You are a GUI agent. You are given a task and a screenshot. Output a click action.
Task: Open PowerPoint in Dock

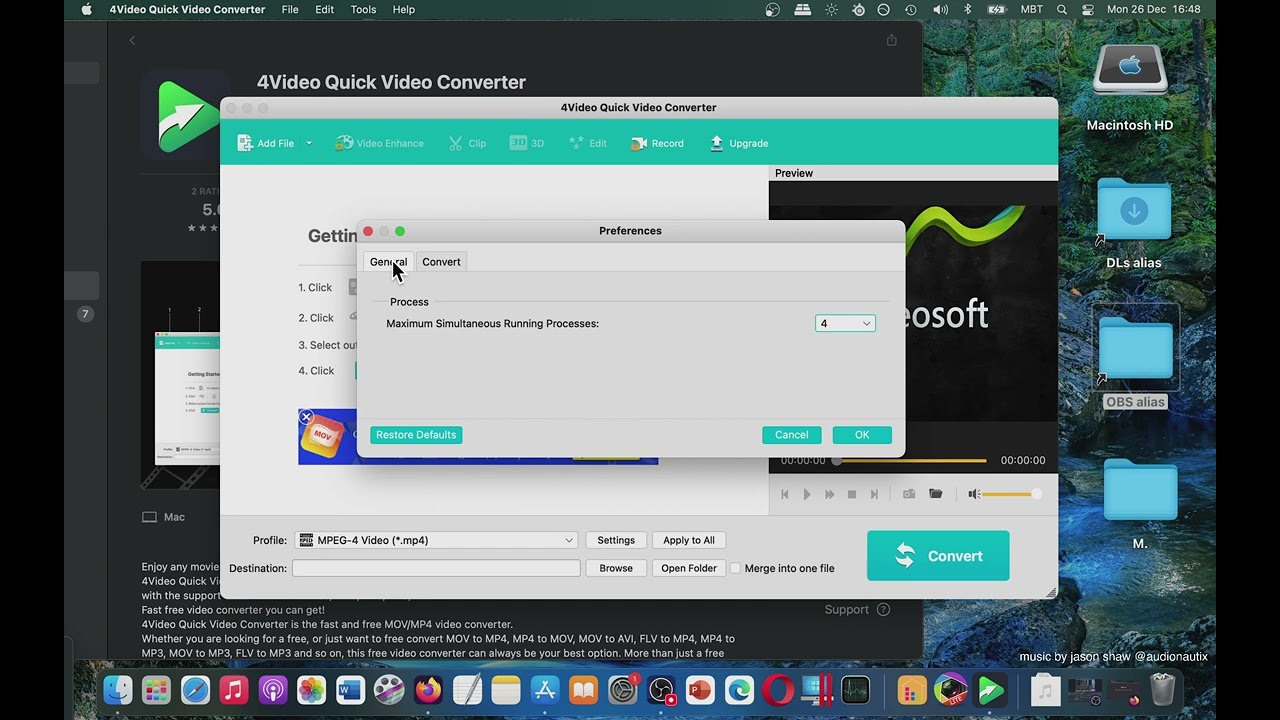coord(700,690)
